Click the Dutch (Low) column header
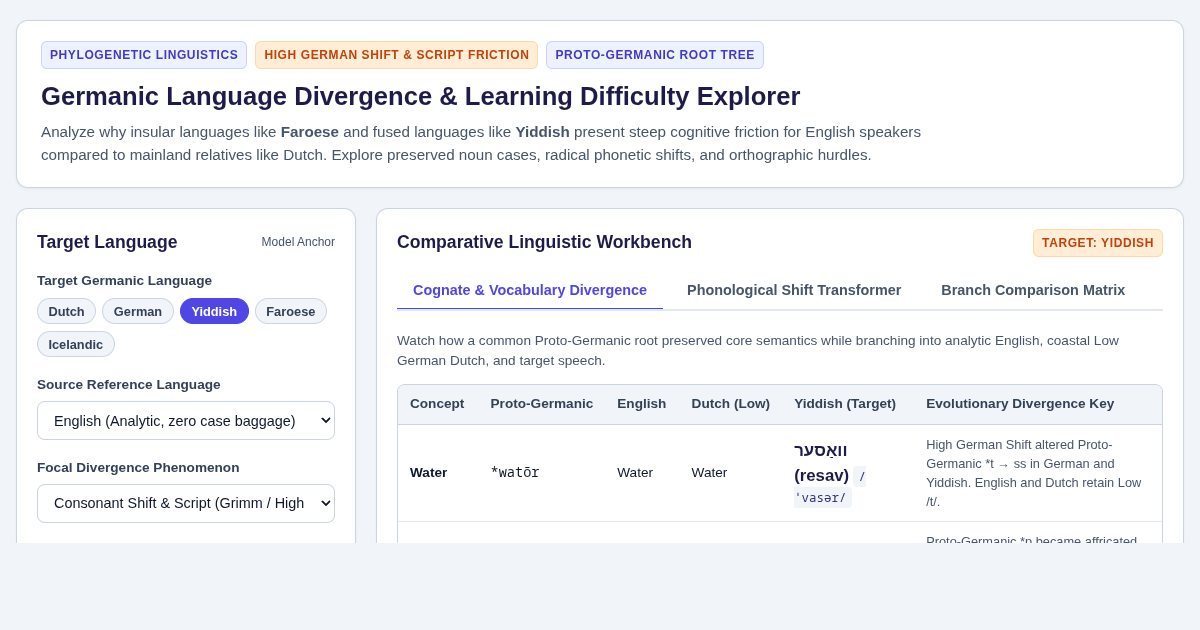 [731, 404]
